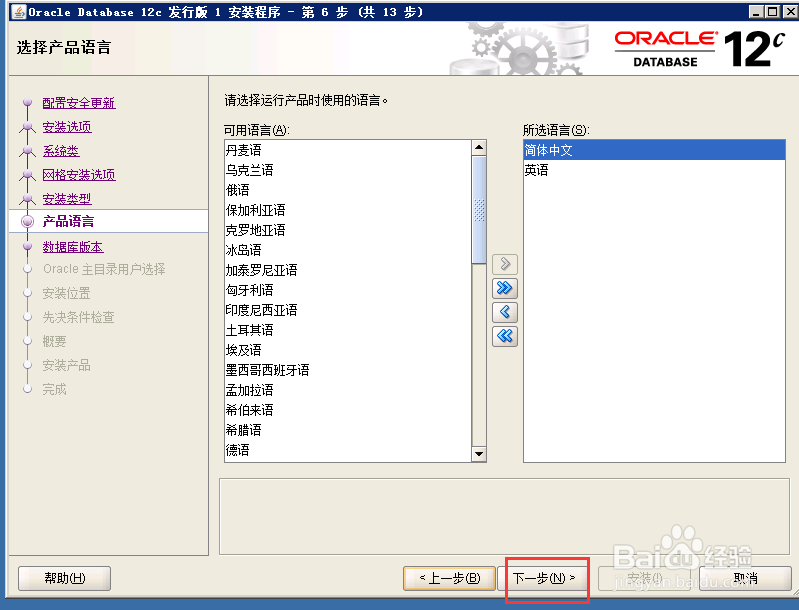Select 克罗地亚语 in available languages

348,230
